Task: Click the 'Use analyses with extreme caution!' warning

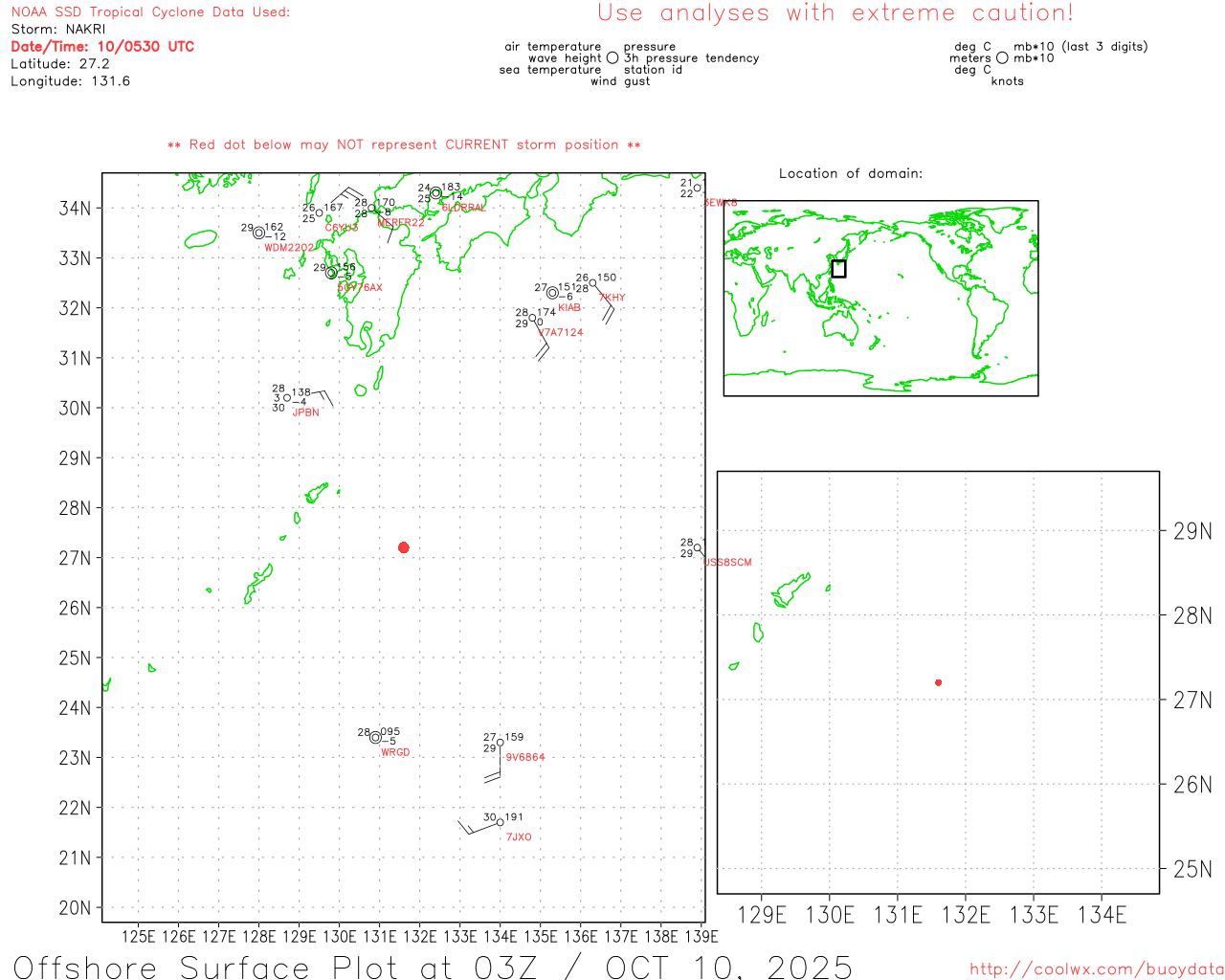Action: pyautogui.click(x=835, y=13)
